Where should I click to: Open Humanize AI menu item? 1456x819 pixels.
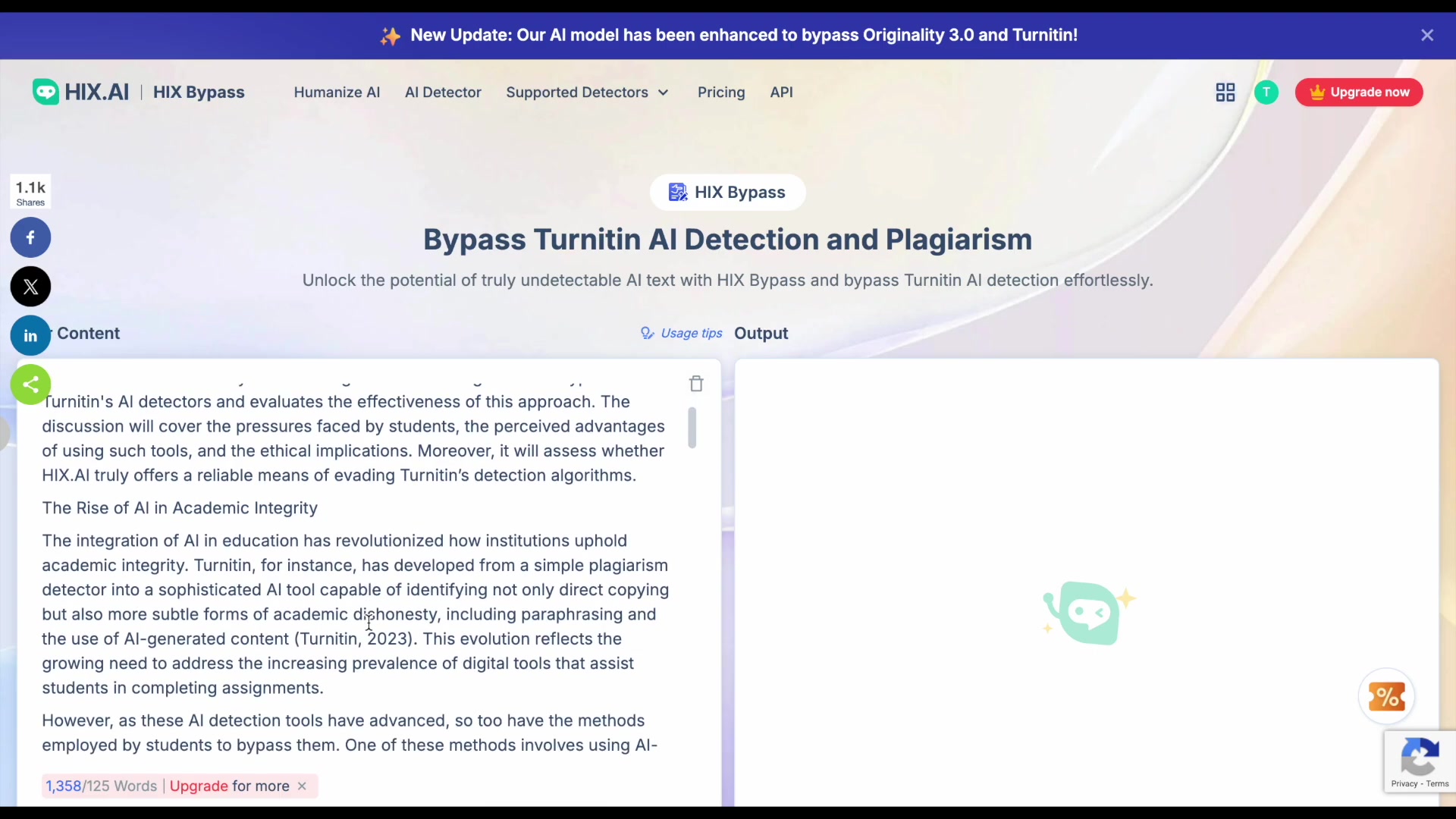(337, 92)
